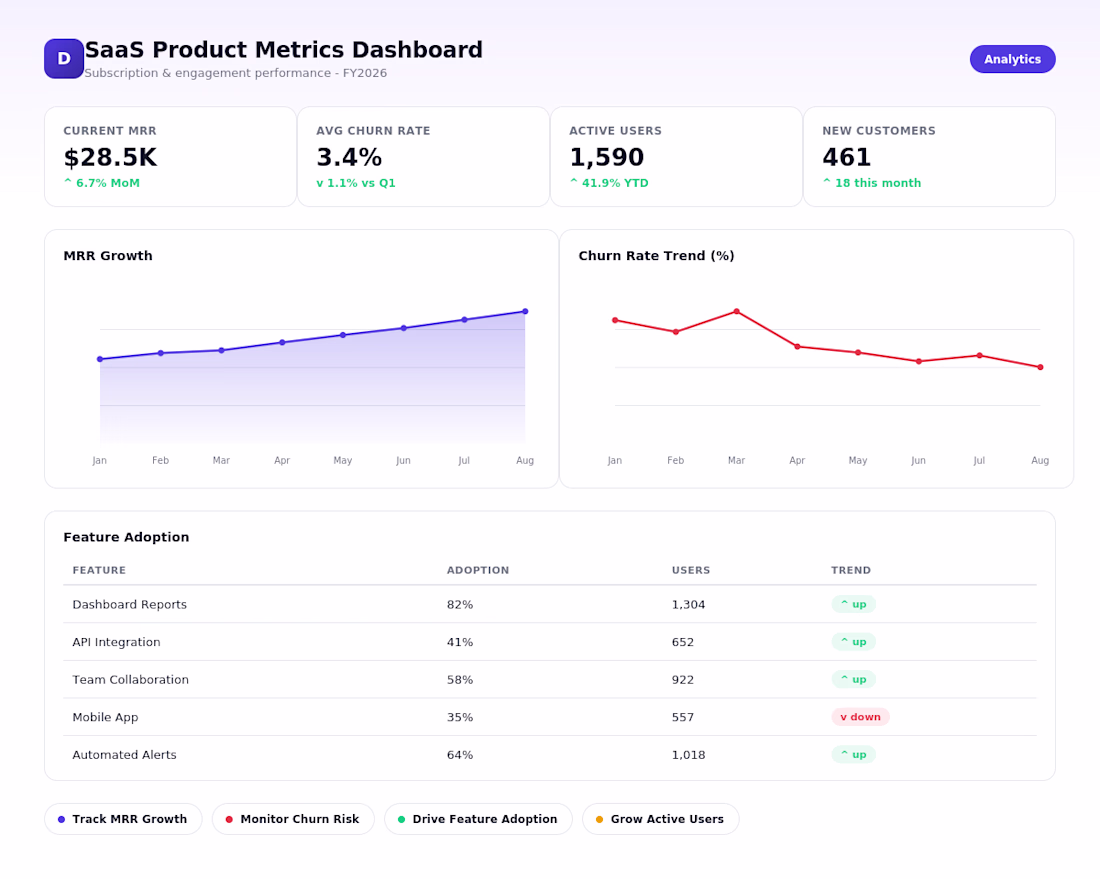Click the MRR Growth chart title
Viewport: 1100px width, 879px height.
click(x=107, y=255)
